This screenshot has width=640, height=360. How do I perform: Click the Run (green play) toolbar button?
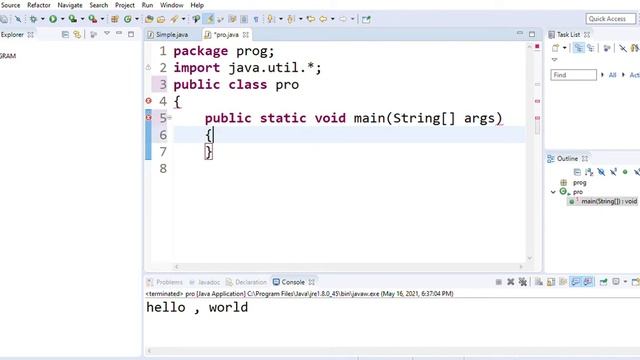point(53,19)
